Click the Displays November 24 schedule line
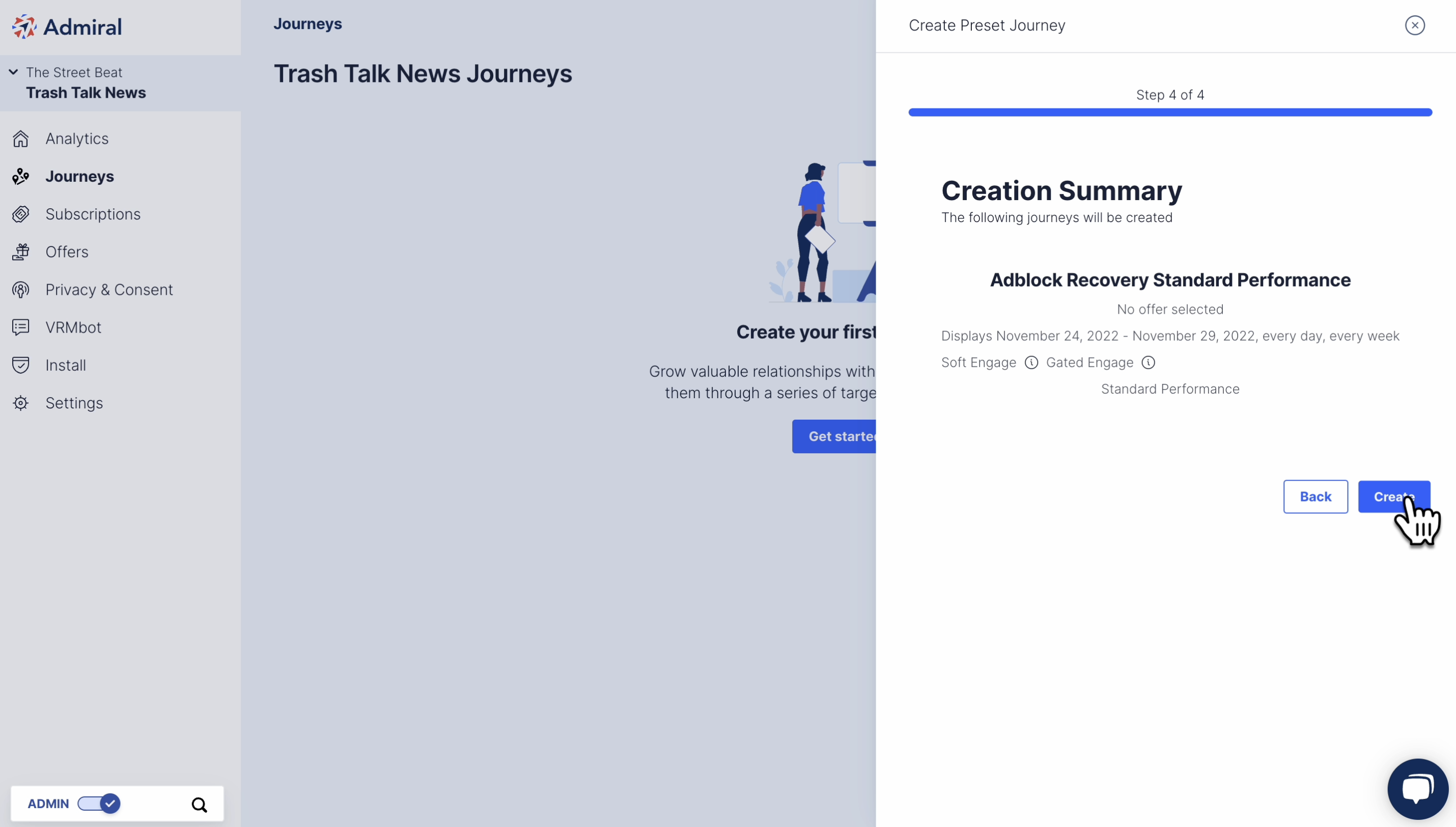 click(x=1170, y=336)
